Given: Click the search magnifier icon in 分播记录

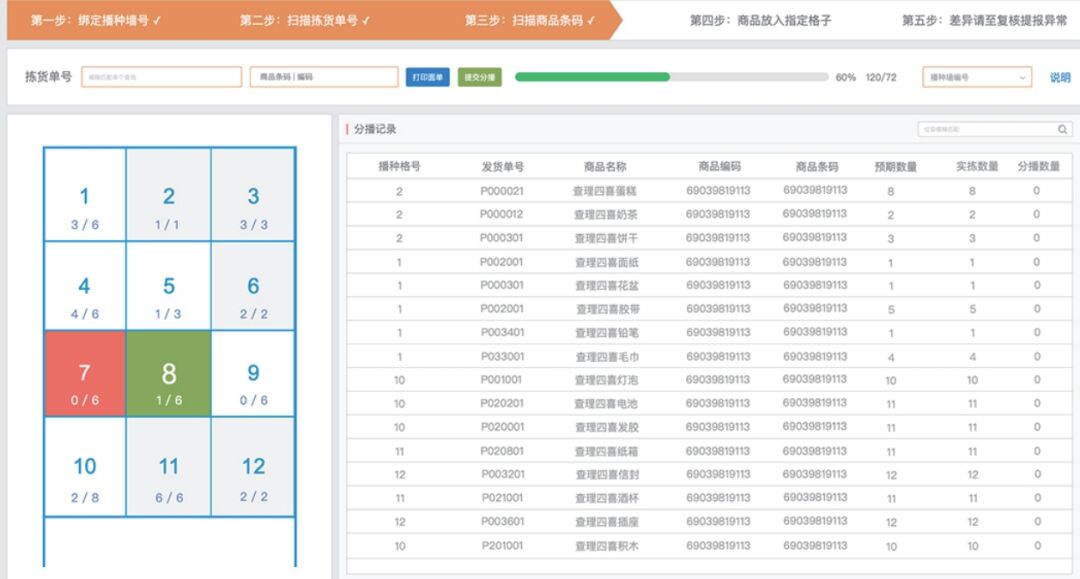Looking at the screenshot, I should tap(1062, 129).
